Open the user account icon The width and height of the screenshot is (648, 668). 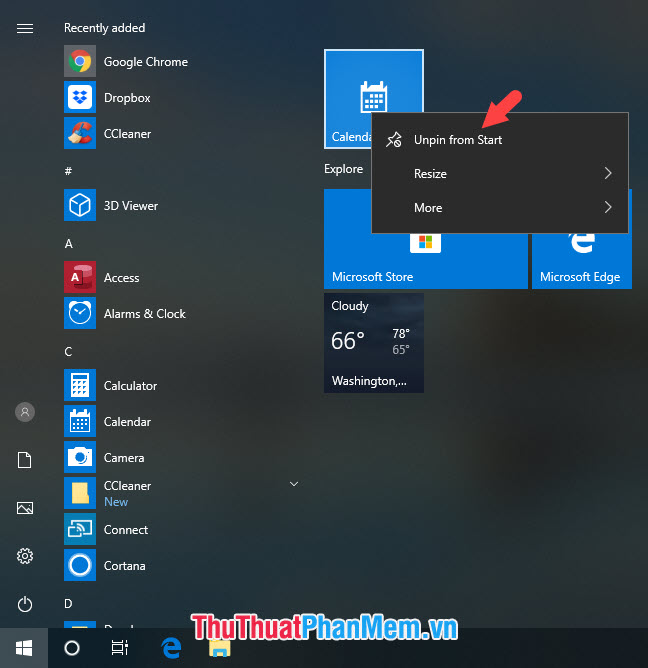[25, 412]
